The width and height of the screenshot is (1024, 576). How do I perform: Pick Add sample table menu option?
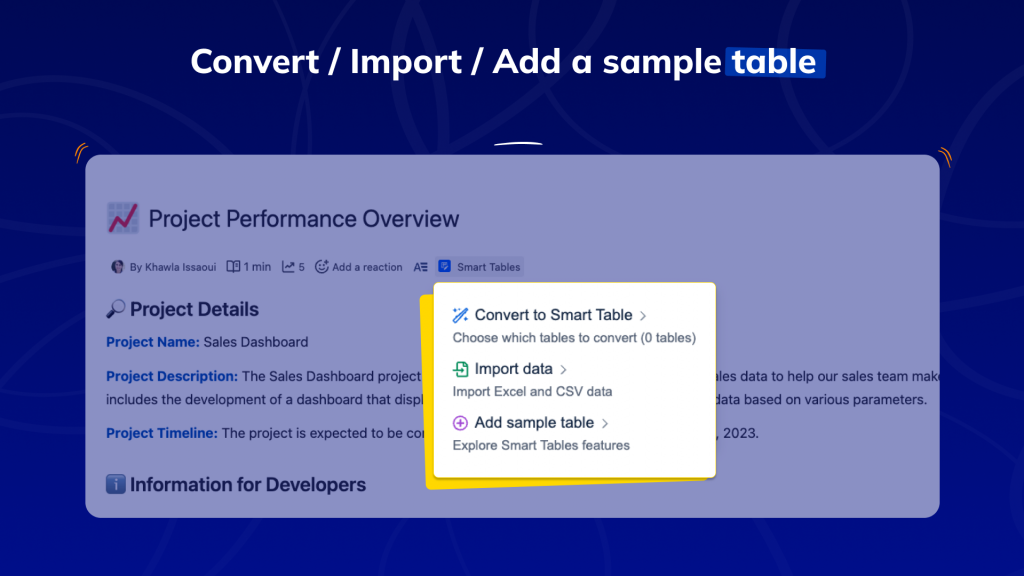point(534,423)
